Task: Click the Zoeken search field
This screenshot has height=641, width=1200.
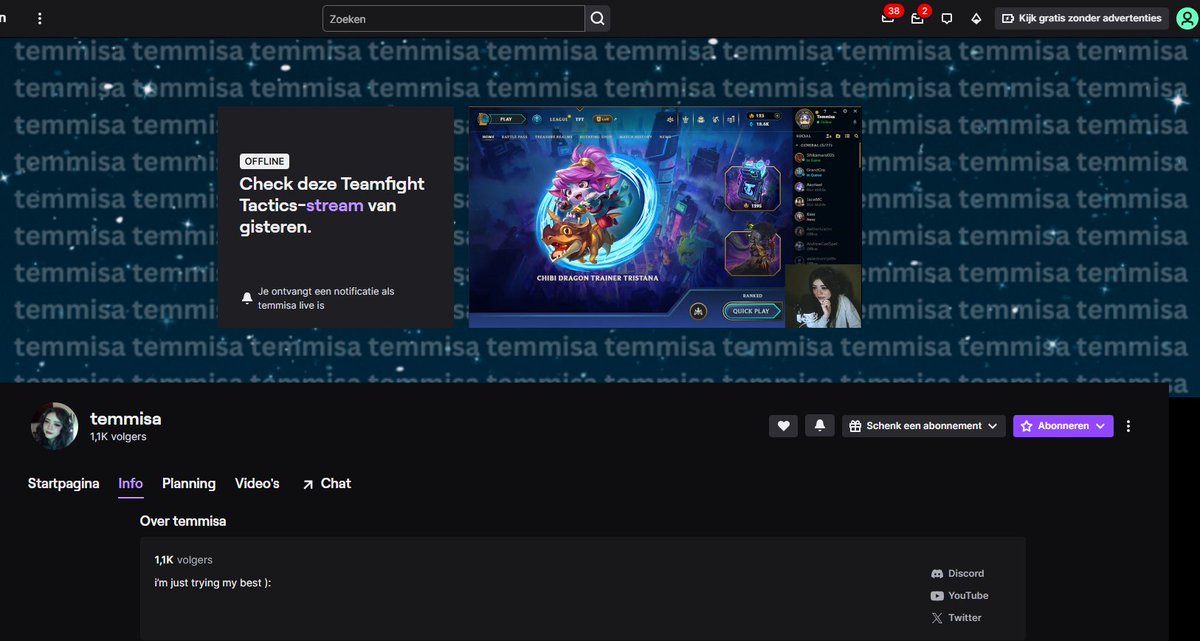Action: coord(453,18)
